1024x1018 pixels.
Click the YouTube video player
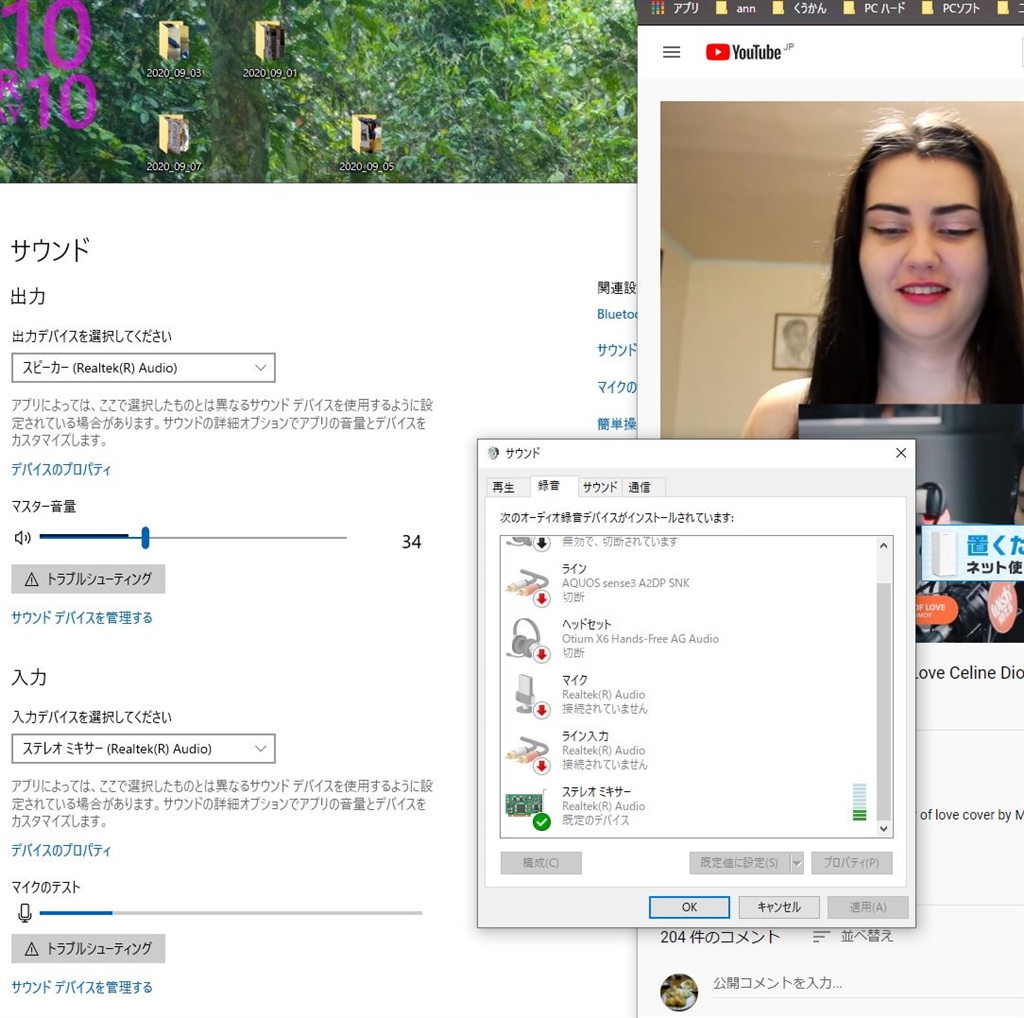point(842,269)
